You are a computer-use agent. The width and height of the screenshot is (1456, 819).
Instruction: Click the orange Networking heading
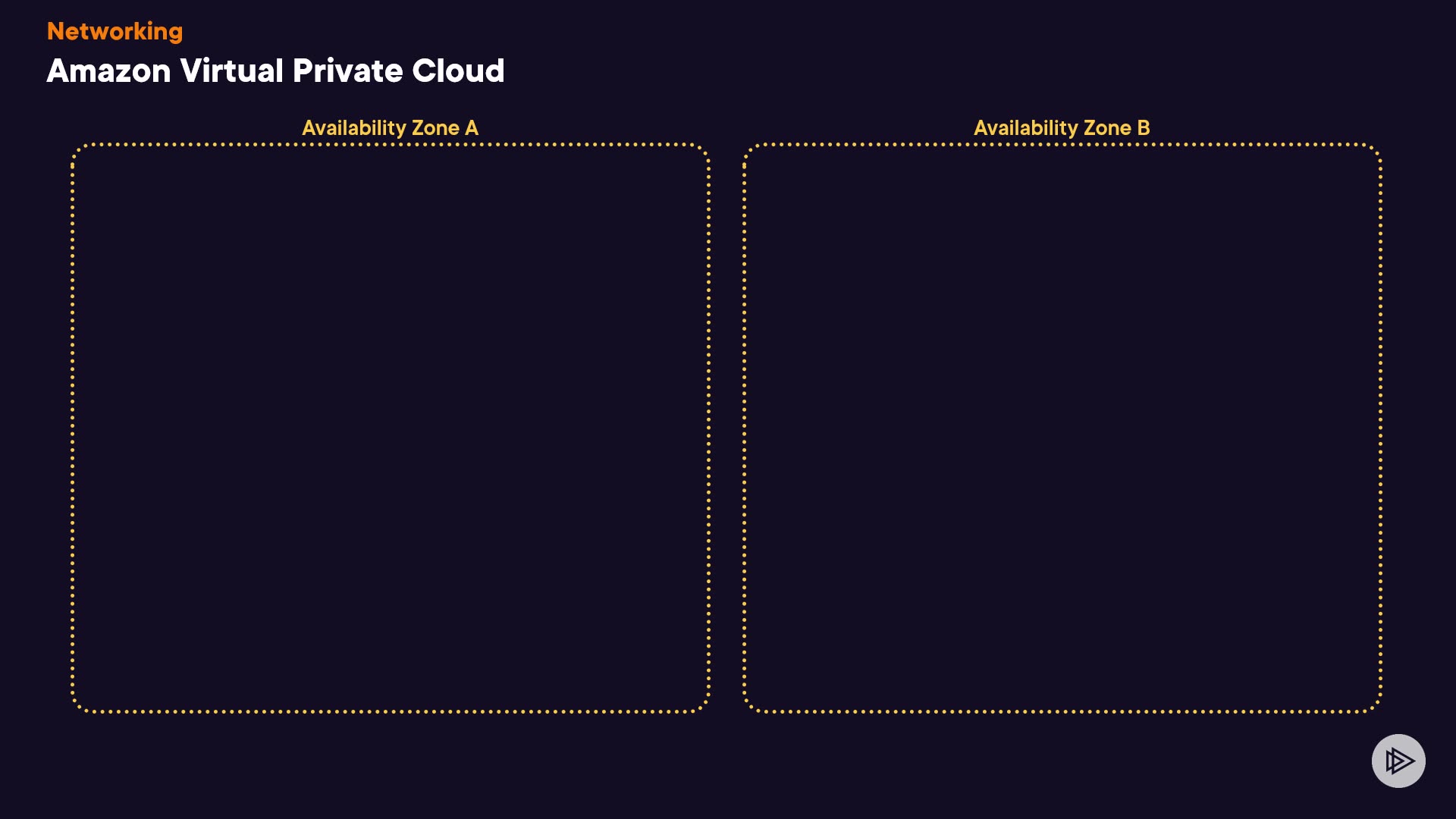coord(115,31)
